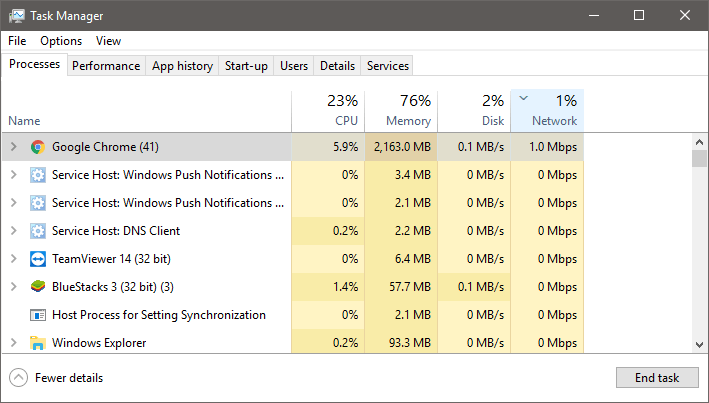The height and width of the screenshot is (403, 709).
Task: Select TeamViewer 6.4 MB memory cell
Action: click(x=401, y=259)
